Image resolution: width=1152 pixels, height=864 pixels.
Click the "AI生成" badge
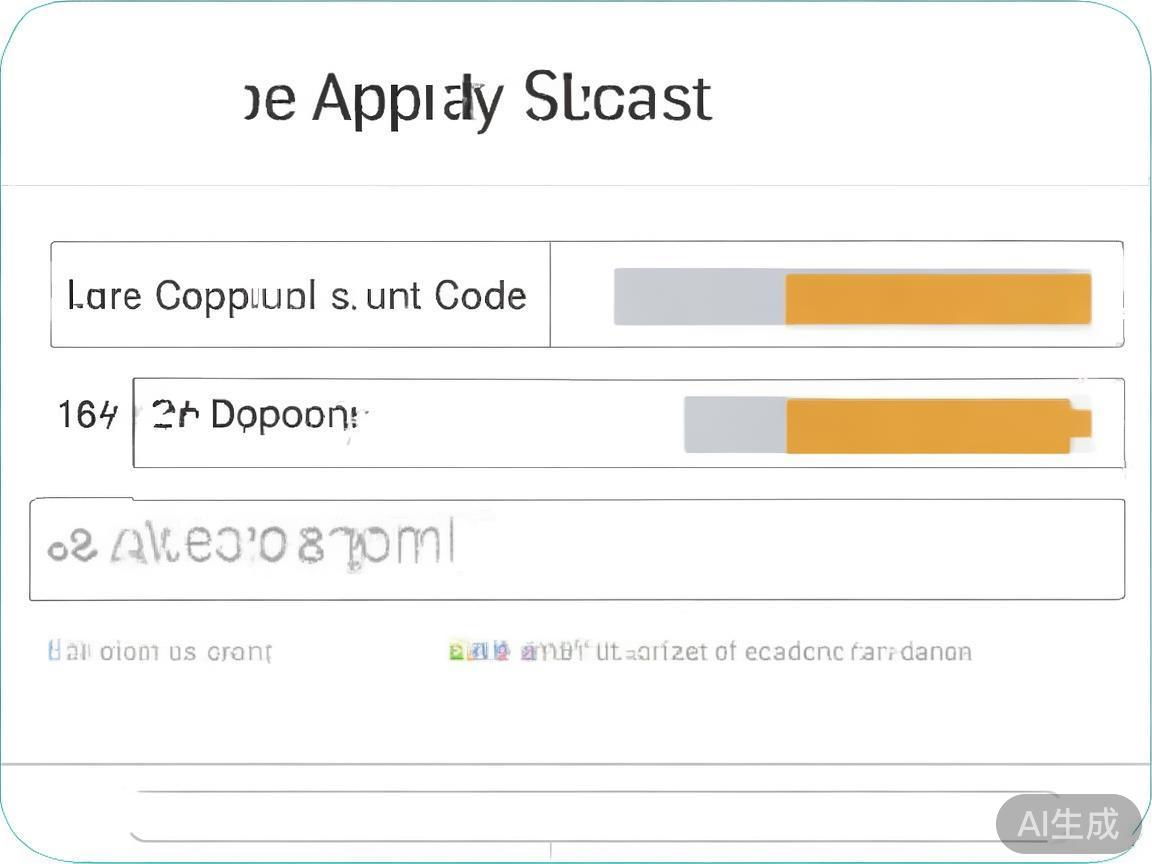1068,824
